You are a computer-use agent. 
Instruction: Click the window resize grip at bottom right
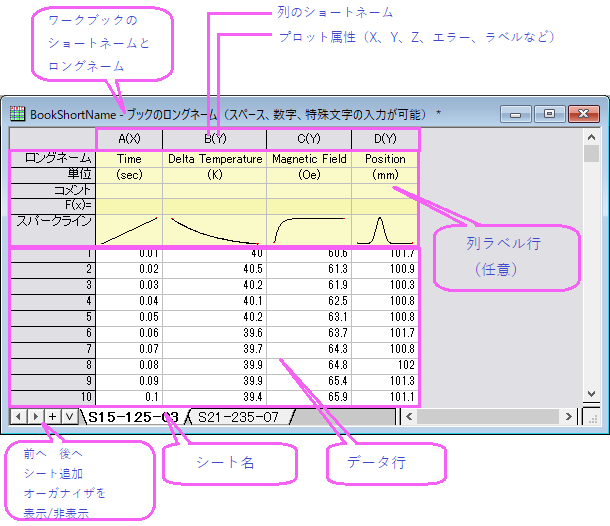click(x=592, y=418)
